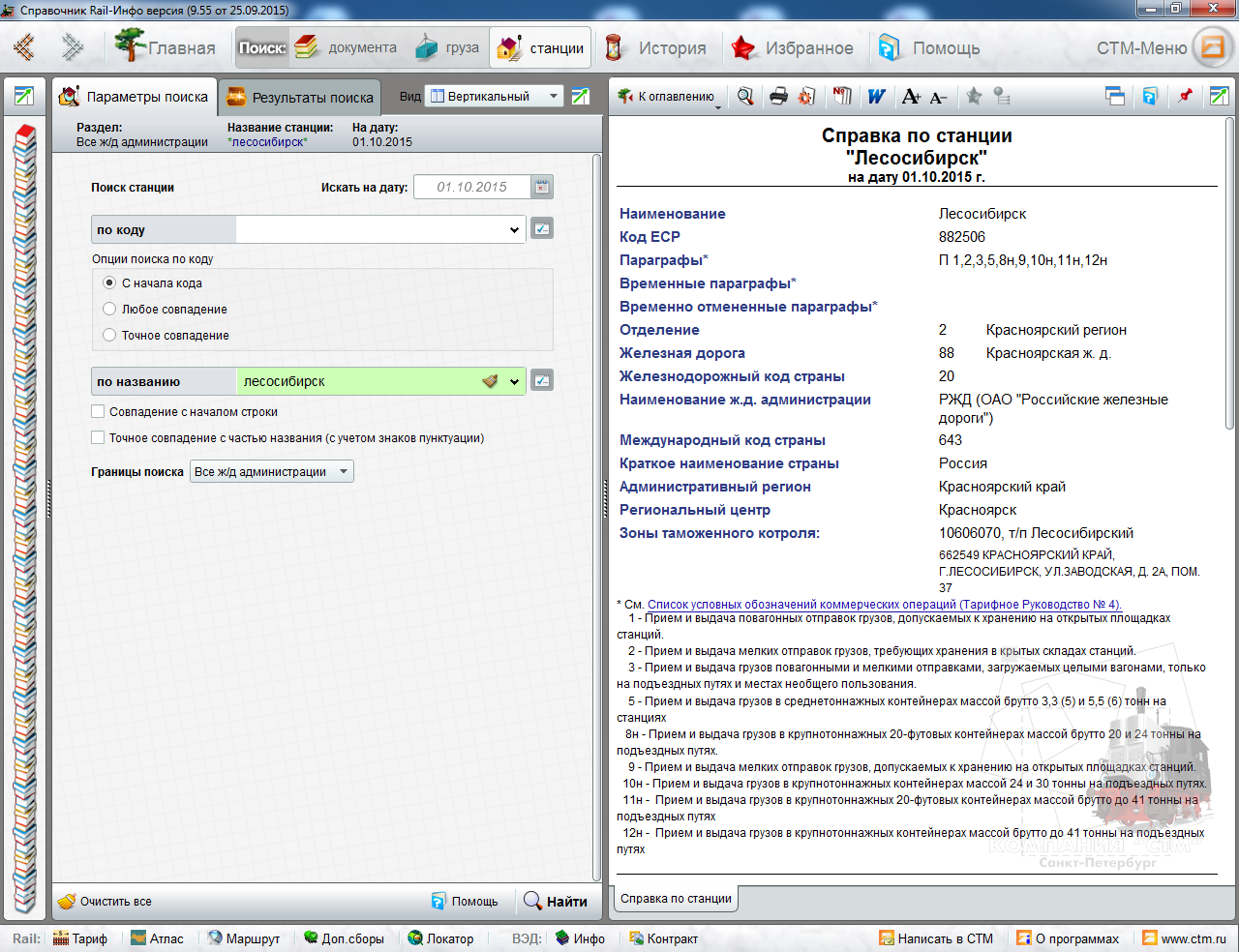Expand the 'по коду' combo box arrow
Screen dimensions: 1239x952
click(x=514, y=229)
